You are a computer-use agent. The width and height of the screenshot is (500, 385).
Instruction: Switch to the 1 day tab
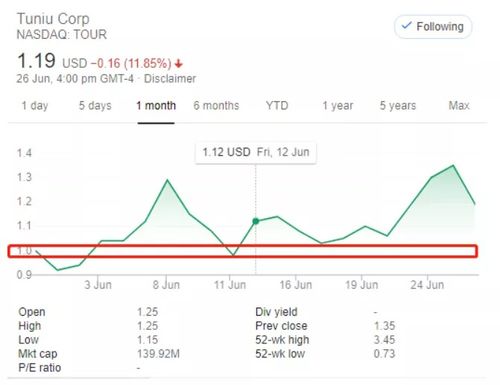coord(35,106)
